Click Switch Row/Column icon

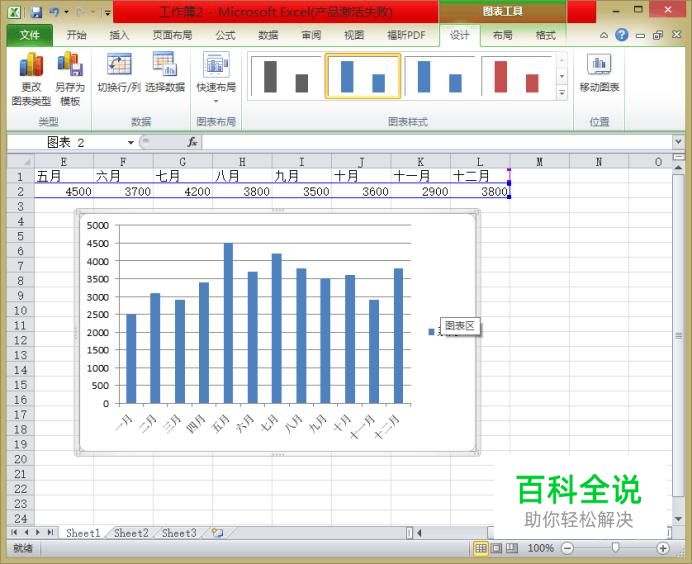[119, 64]
